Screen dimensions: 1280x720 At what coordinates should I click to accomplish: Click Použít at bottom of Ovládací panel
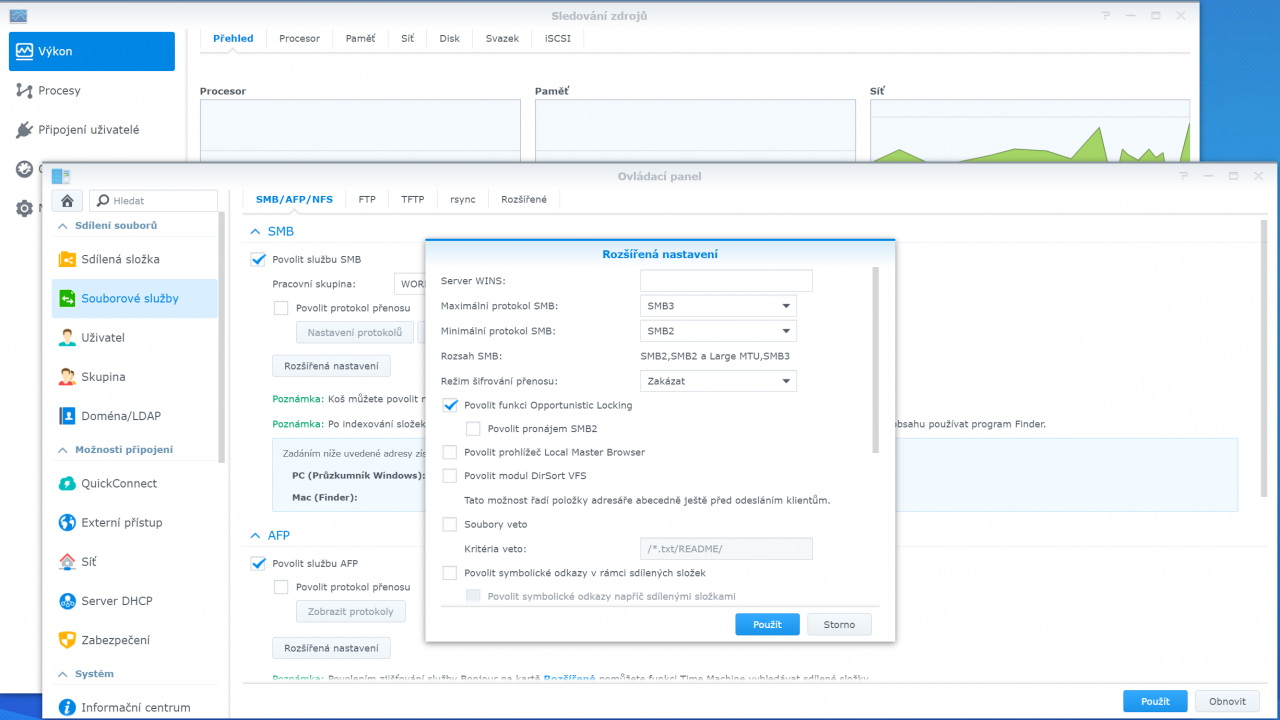click(x=1155, y=701)
